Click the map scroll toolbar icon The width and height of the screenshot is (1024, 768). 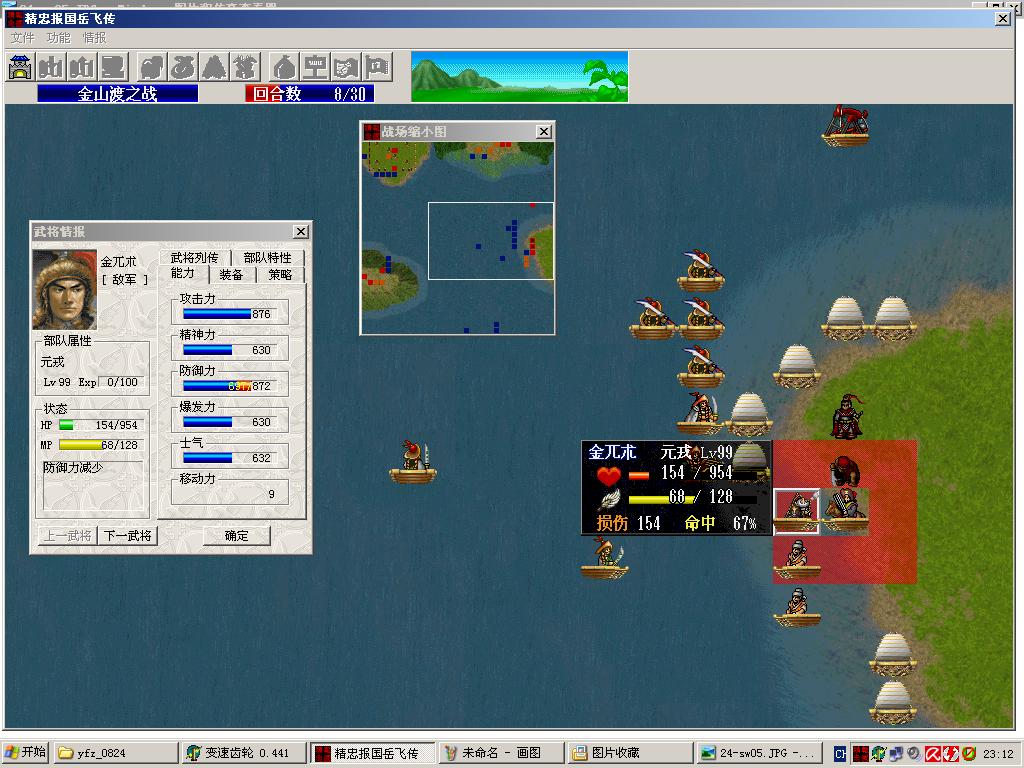(x=346, y=67)
